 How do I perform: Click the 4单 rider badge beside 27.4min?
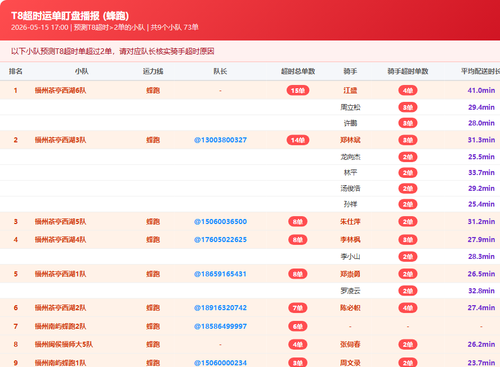tap(408, 308)
